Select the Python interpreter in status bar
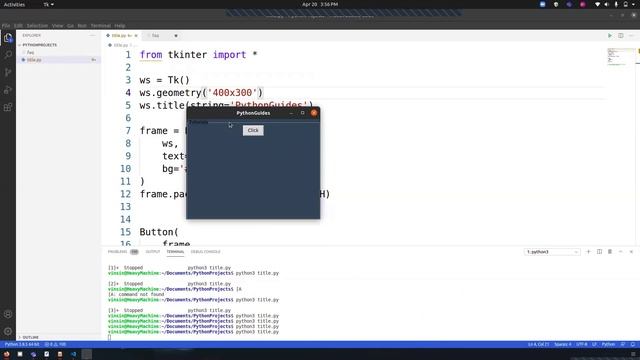This screenshot has width=640, height=360. click(22, 344)
